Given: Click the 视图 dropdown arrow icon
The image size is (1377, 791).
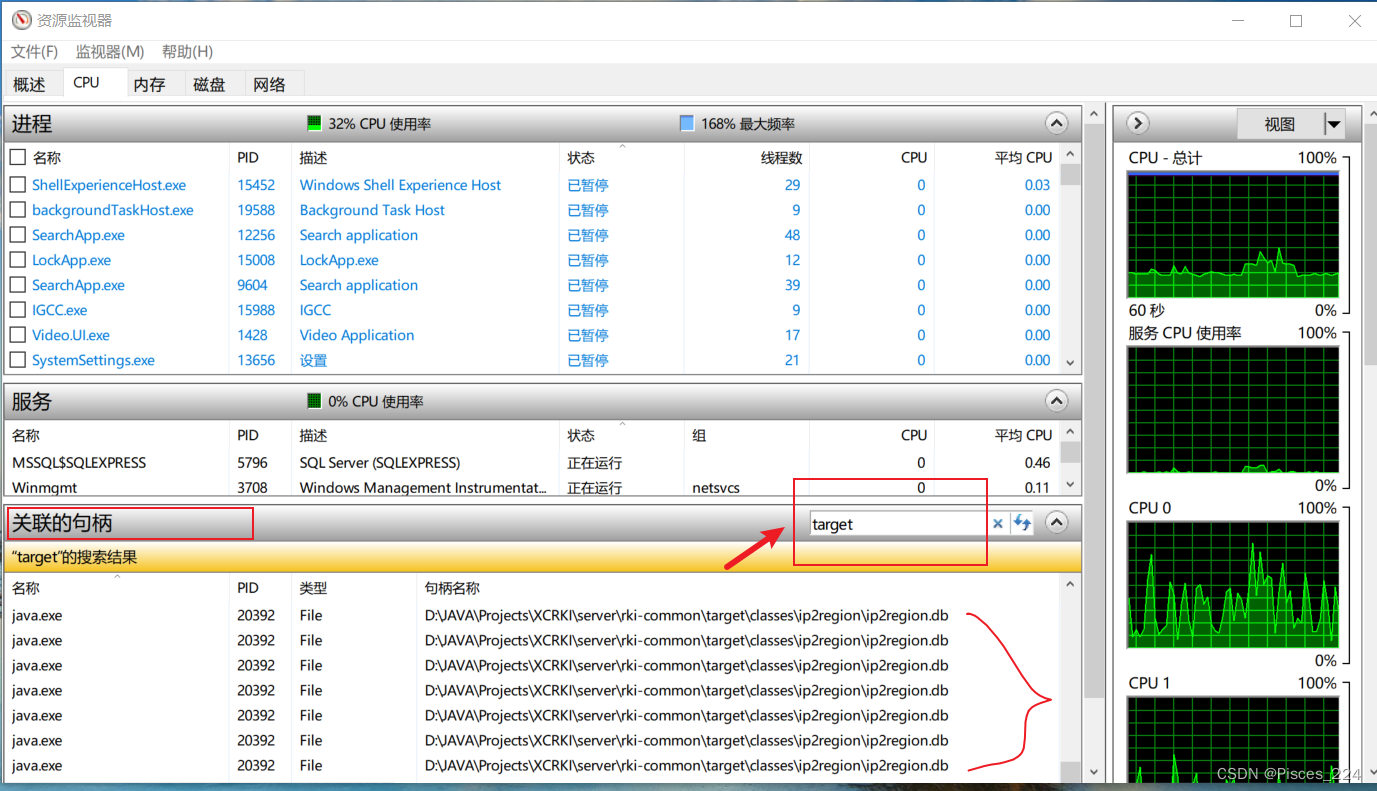Looking at the screenshot, I should tap(1335, 123).
